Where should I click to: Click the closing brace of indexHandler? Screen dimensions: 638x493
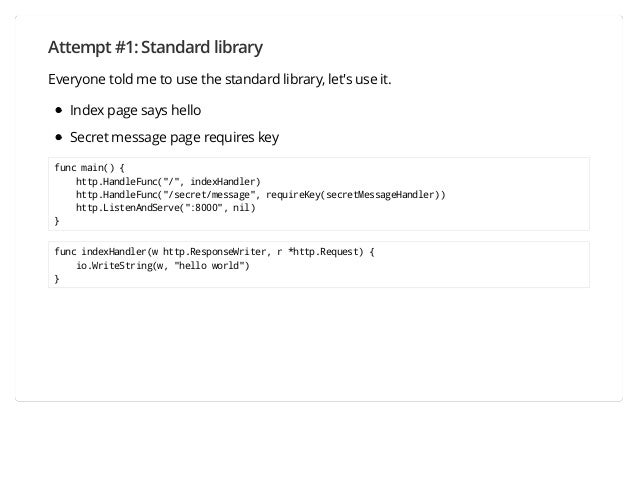point(57,279)
